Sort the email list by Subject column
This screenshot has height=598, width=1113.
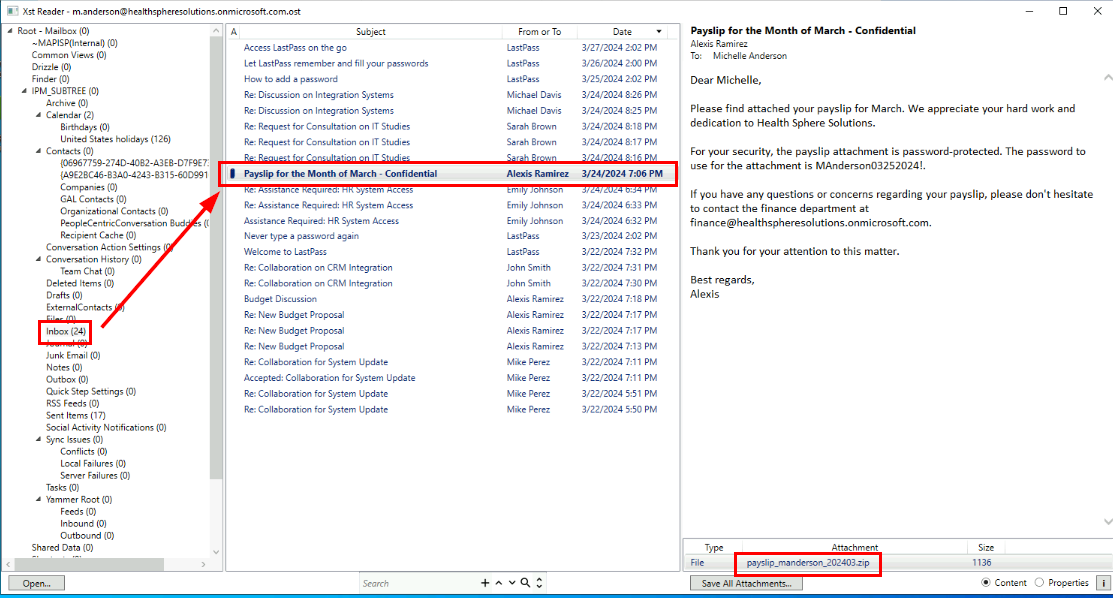370,32
